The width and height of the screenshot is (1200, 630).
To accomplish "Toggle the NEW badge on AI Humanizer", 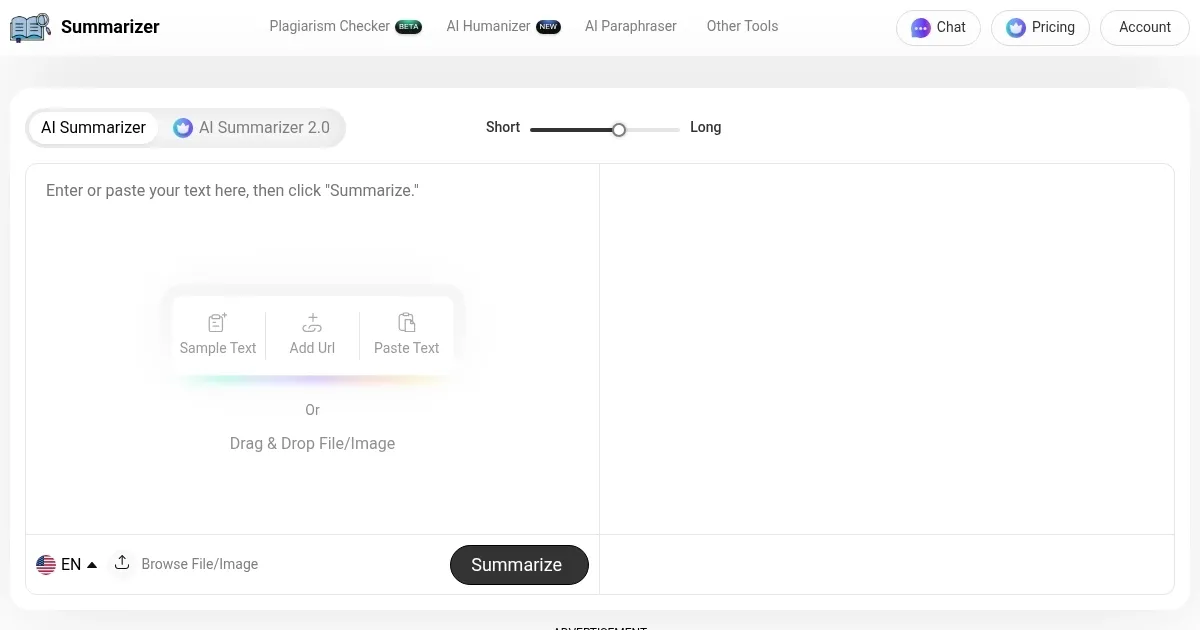I will 548,26.
